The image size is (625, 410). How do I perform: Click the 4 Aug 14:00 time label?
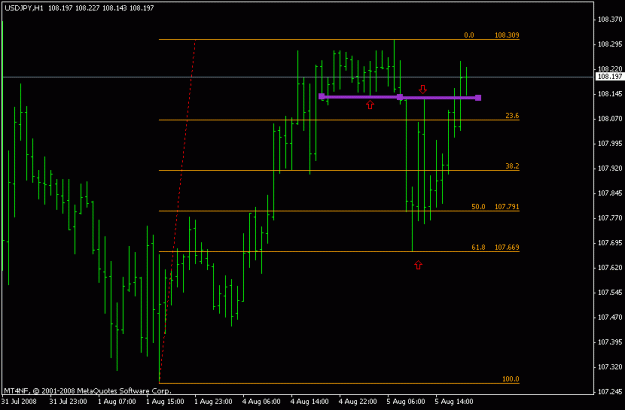coord(310,401)
